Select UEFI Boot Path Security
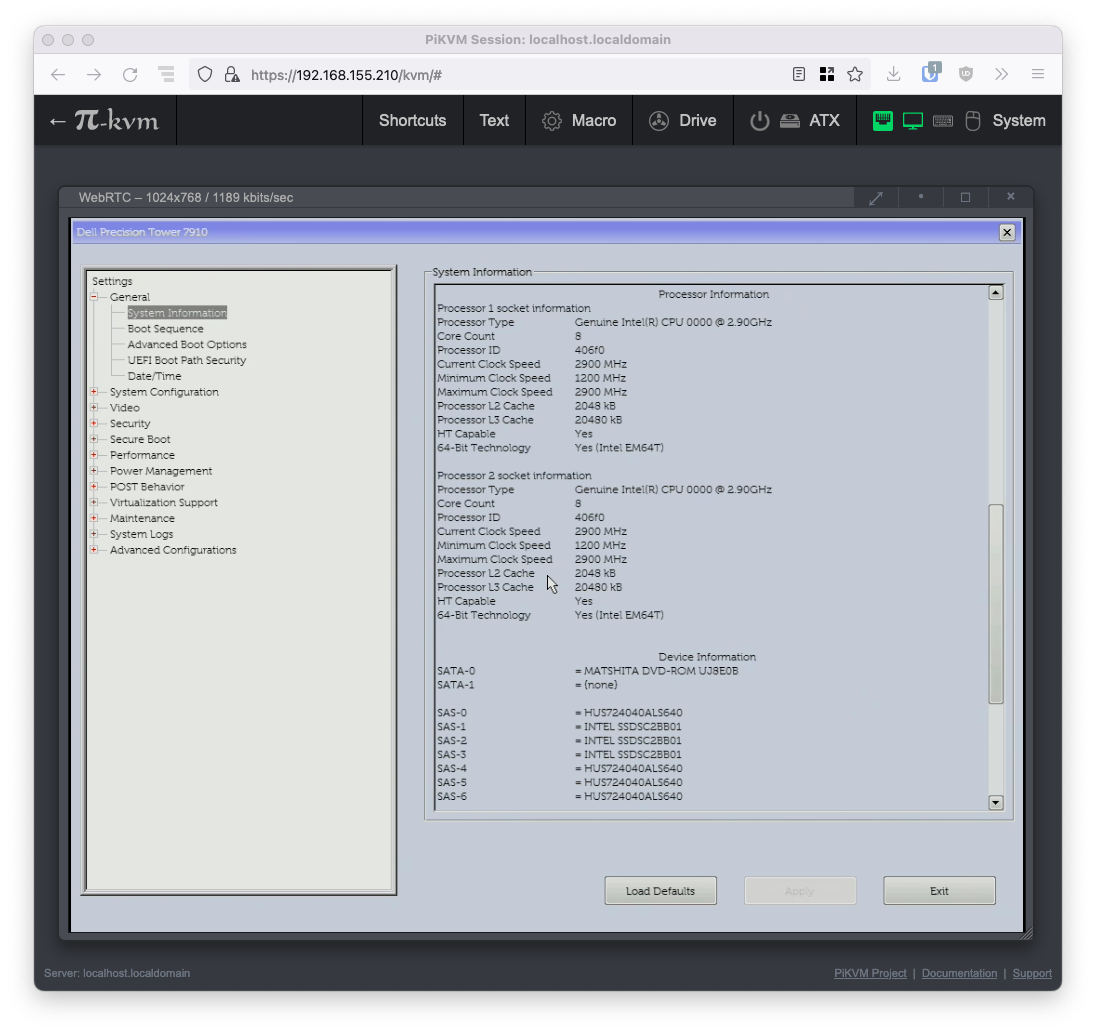1096x1033 pixels. 187,361
